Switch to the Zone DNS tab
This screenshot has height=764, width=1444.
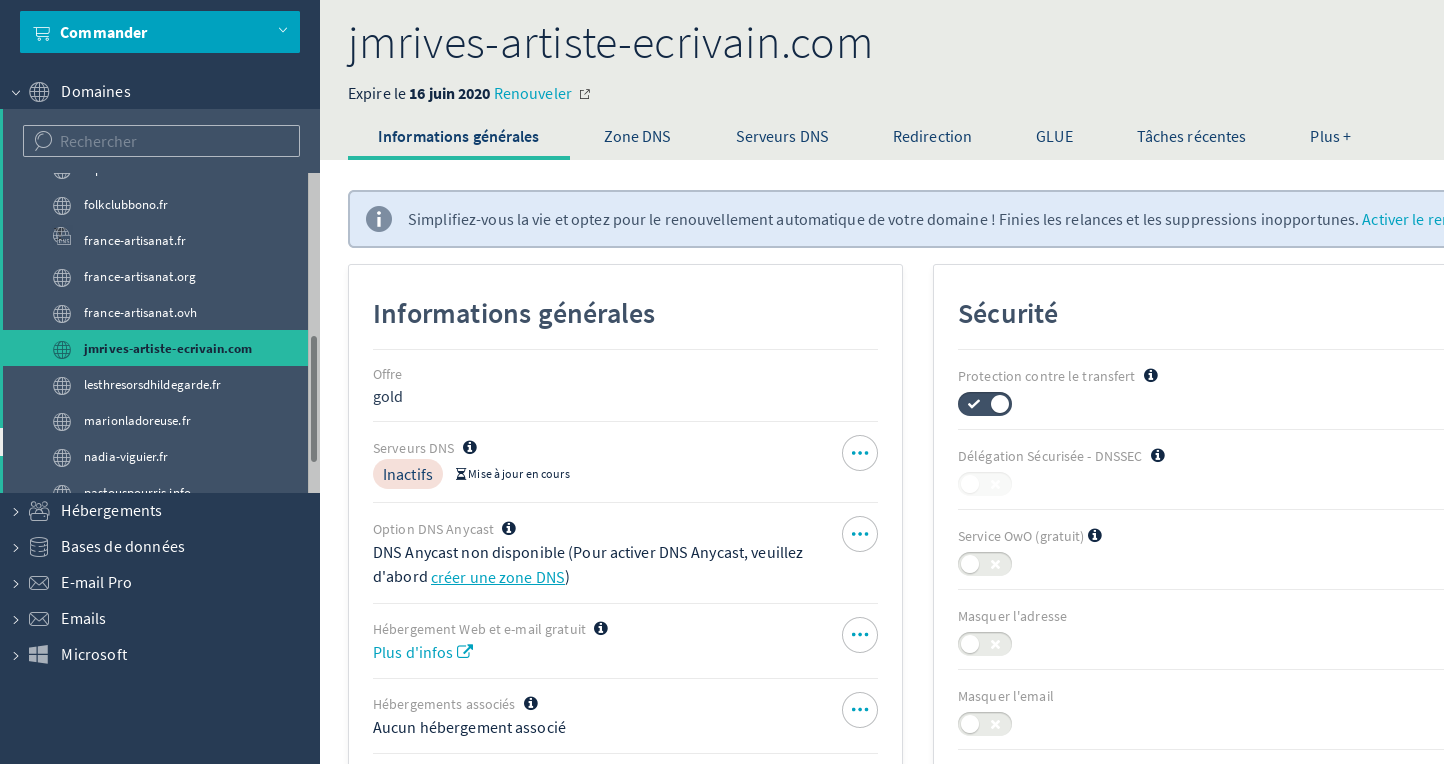click(x=637, y=137)
